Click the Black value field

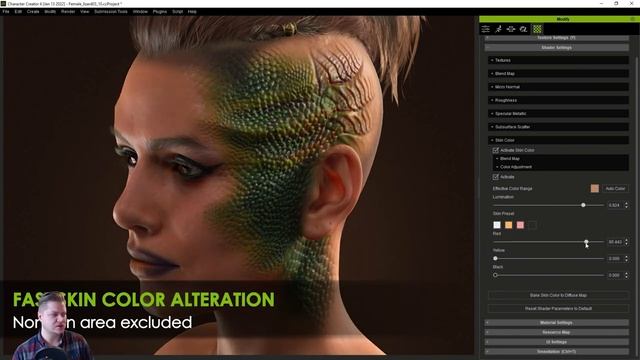pos(615,275)
